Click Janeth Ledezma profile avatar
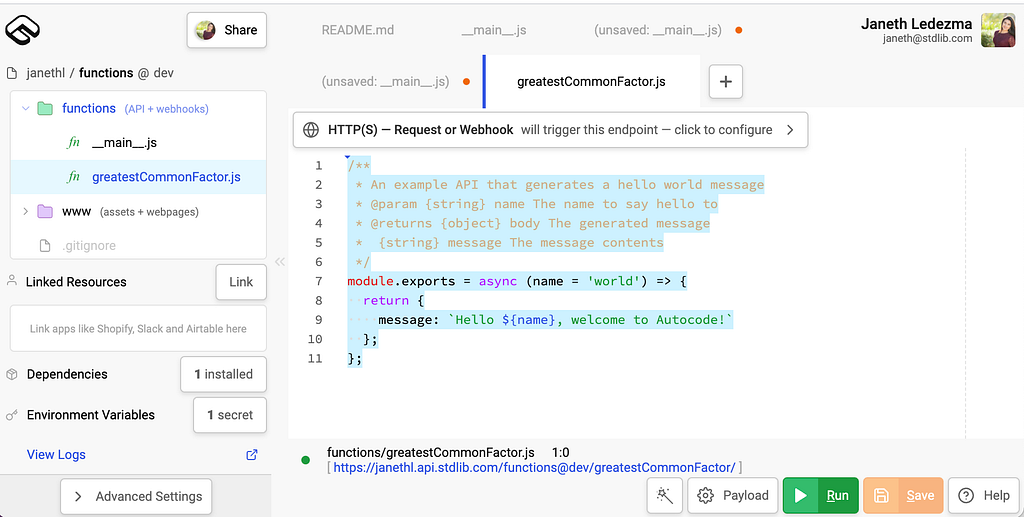Viewport: 1024px width, 517px height. click(x=998, y=30)
